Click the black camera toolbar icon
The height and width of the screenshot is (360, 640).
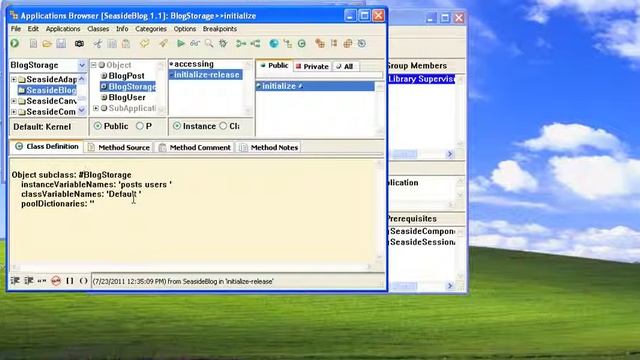tap(79, 44)
